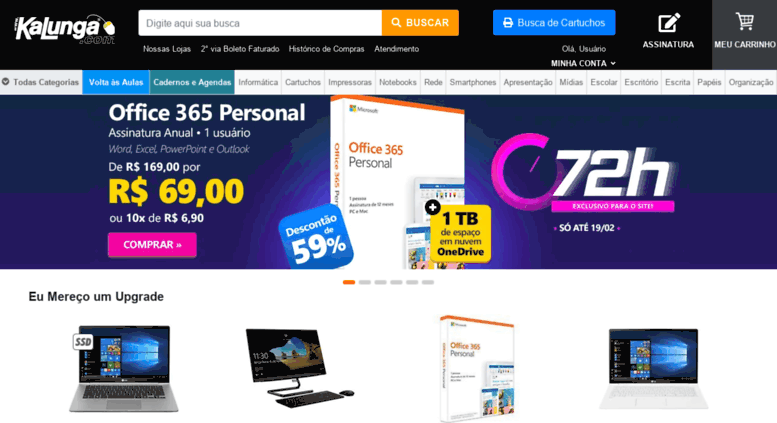
Task: Open the Office 365 Personal product thumbnail
Action: (x=477, y=368)
